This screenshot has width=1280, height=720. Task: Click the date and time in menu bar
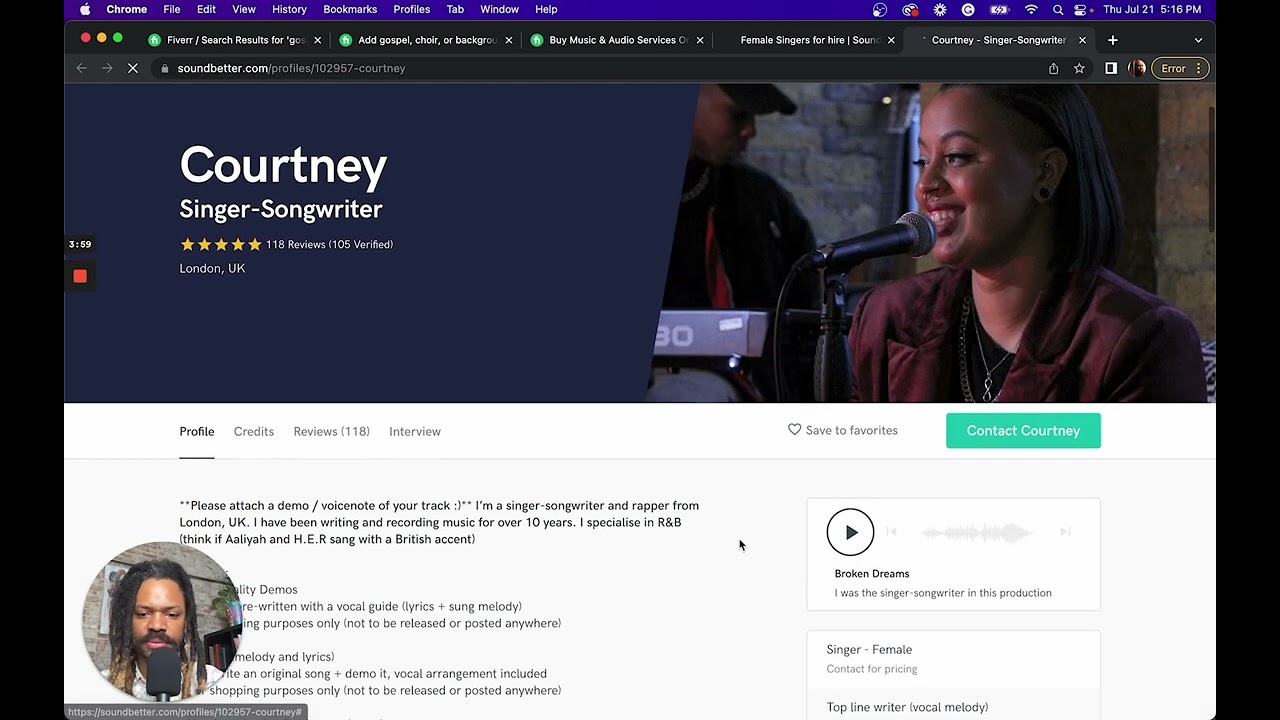tap(1152, 9)
